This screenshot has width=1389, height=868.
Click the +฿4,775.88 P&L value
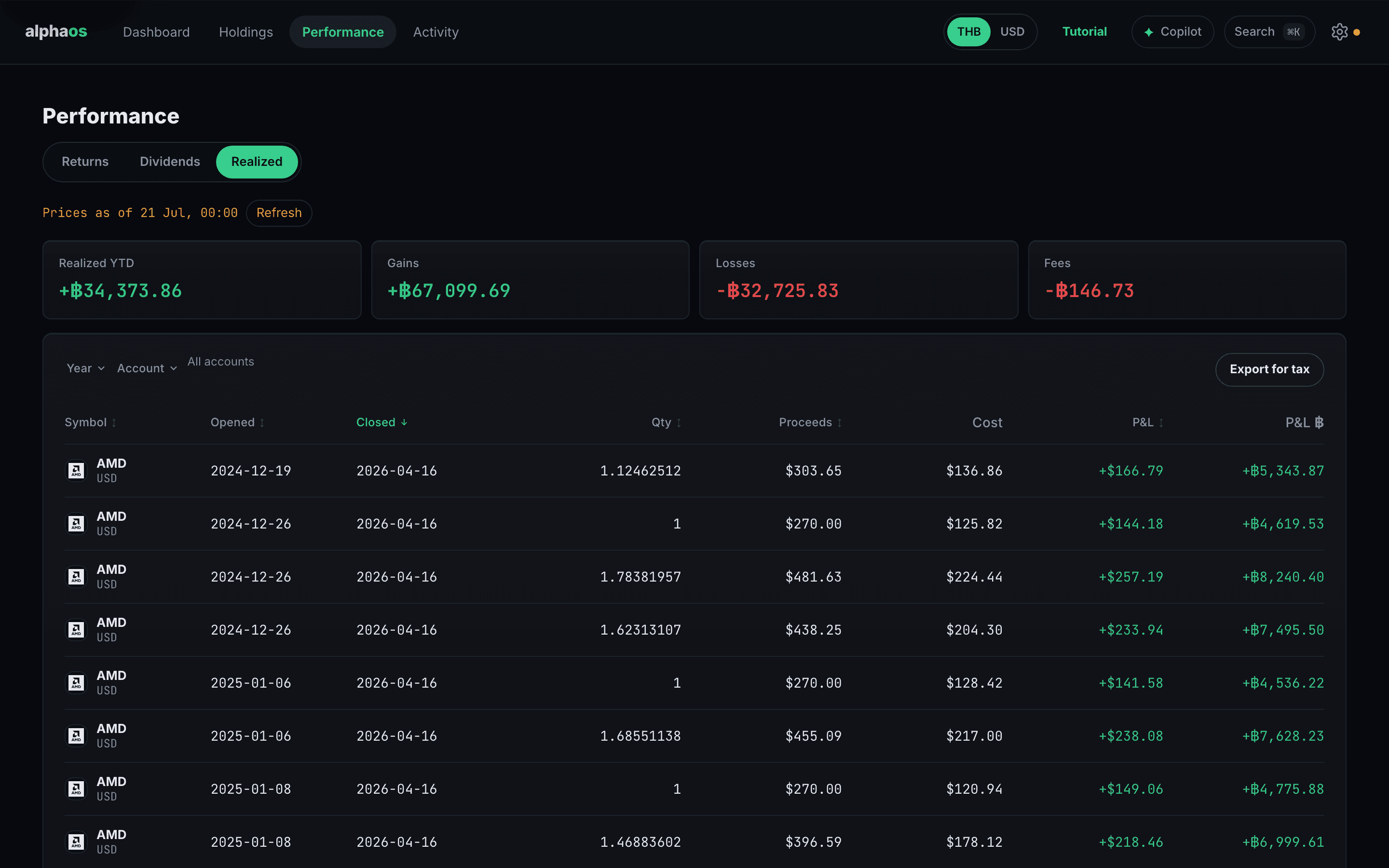pyautogui.click(x=1283, y=789)
